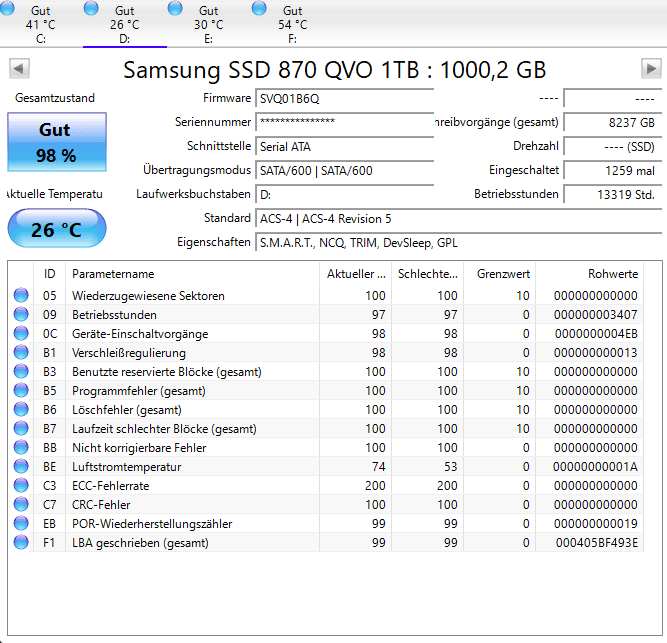The width and height of the screenshot is (667, 643).
Task: Click the ID column header
Action: pos(49,274)
